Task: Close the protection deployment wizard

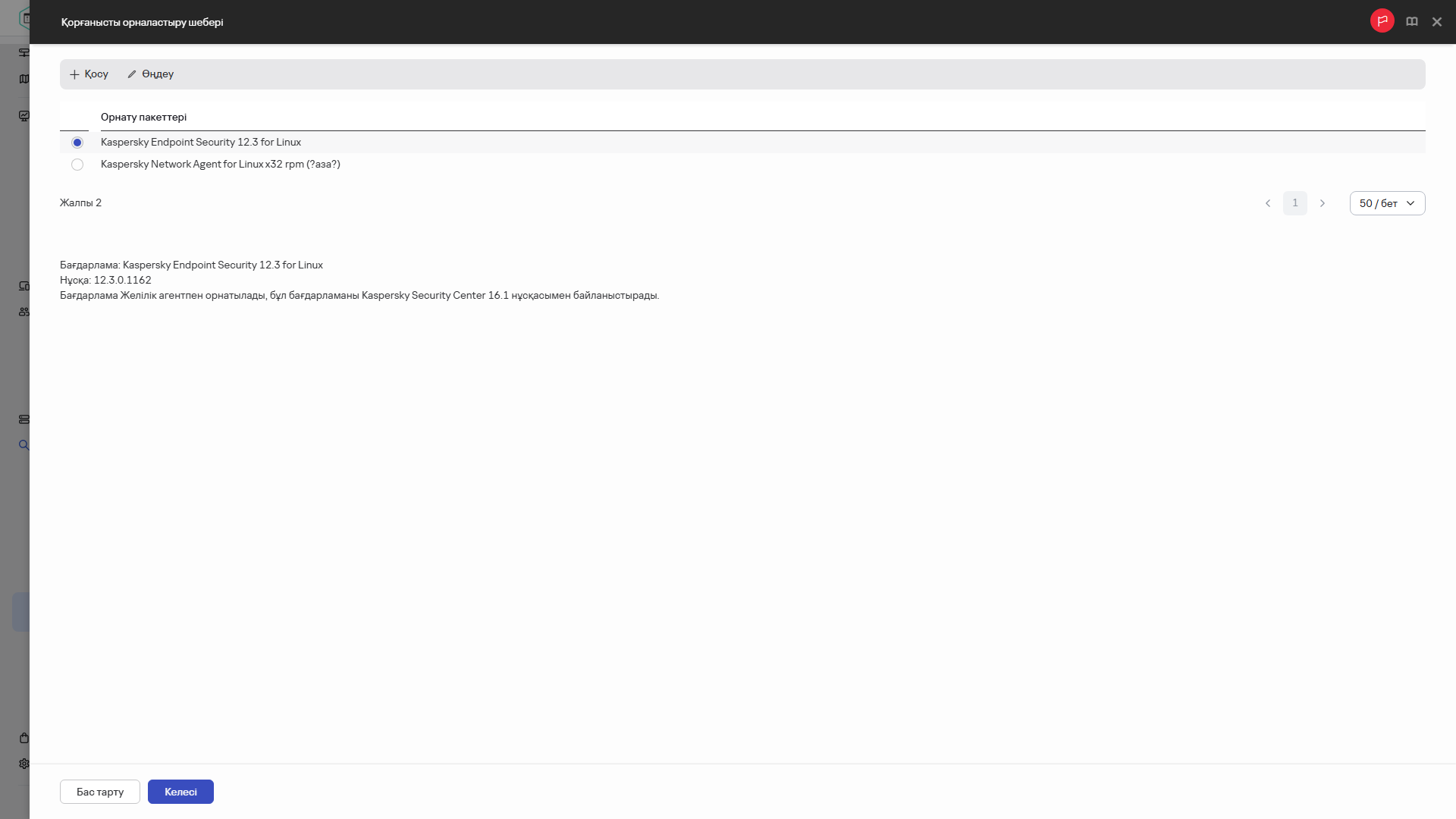Action: click(1436, 22)
